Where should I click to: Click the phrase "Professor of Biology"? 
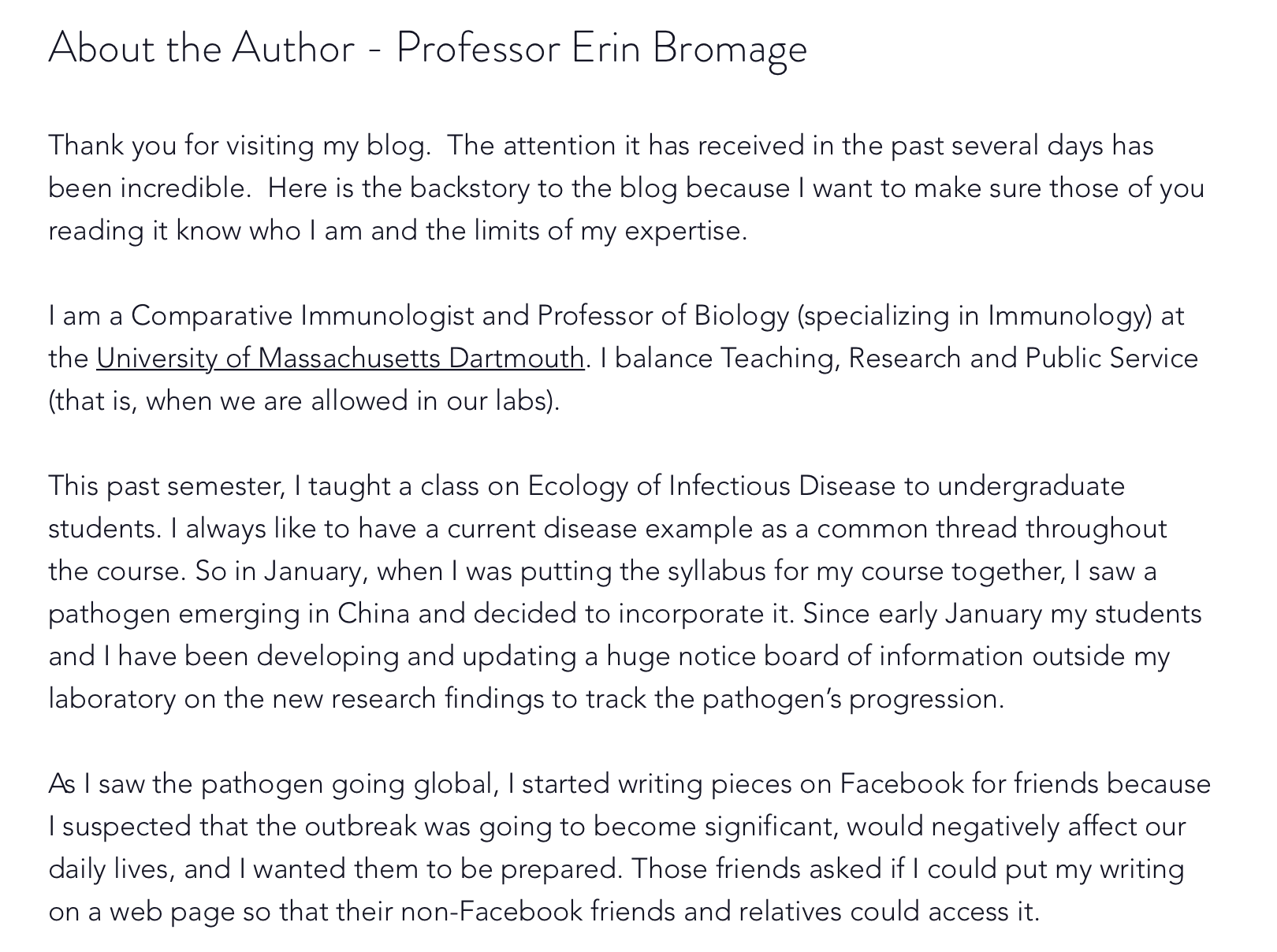coord(663,315)
